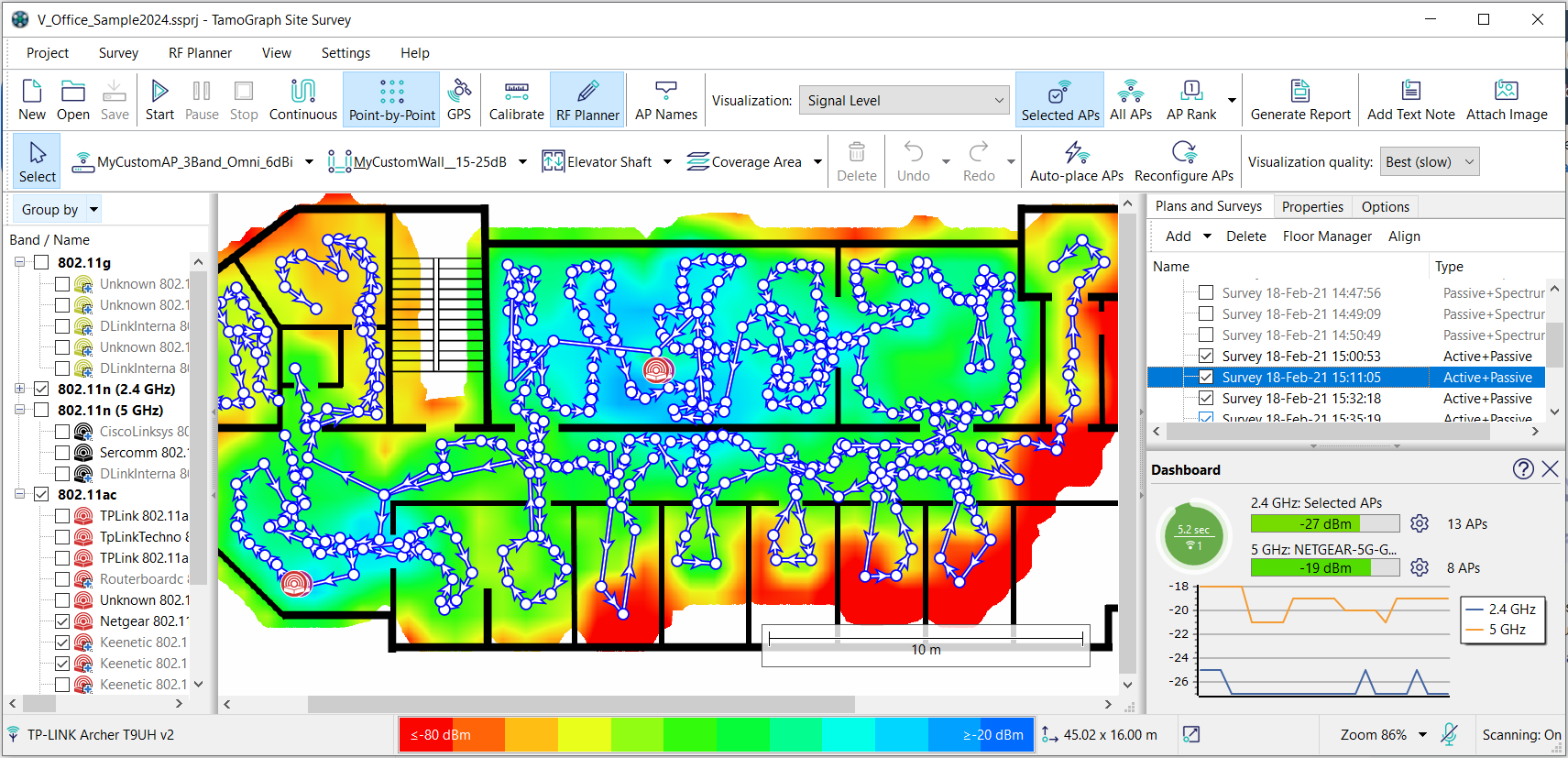
Task: Expand the 802.11n (2.4 GHz) tree node
Action: (x=20, y=390)
